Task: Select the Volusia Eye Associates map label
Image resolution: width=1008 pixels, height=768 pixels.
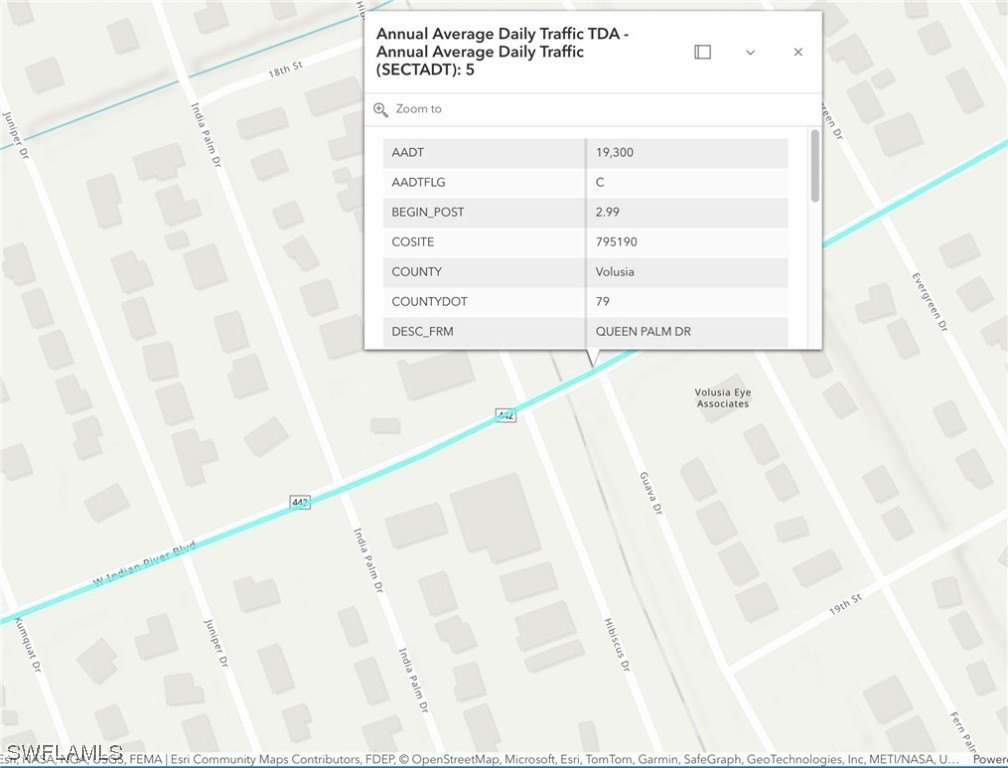Action: 722,398
